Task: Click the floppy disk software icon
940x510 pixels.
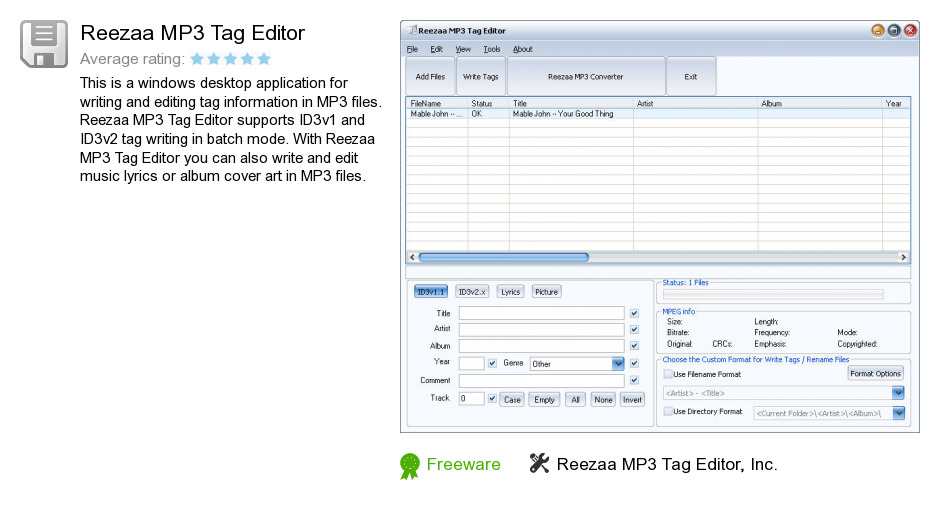Action: coord(44,44)
